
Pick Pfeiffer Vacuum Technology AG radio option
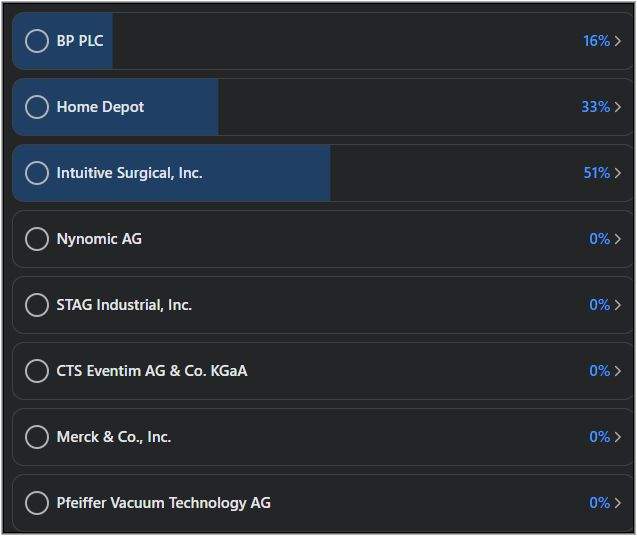[37, 503]
